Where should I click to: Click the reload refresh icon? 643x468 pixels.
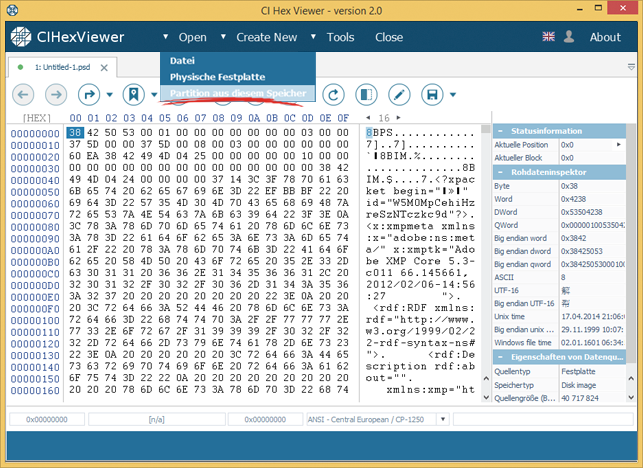(333, 95)
